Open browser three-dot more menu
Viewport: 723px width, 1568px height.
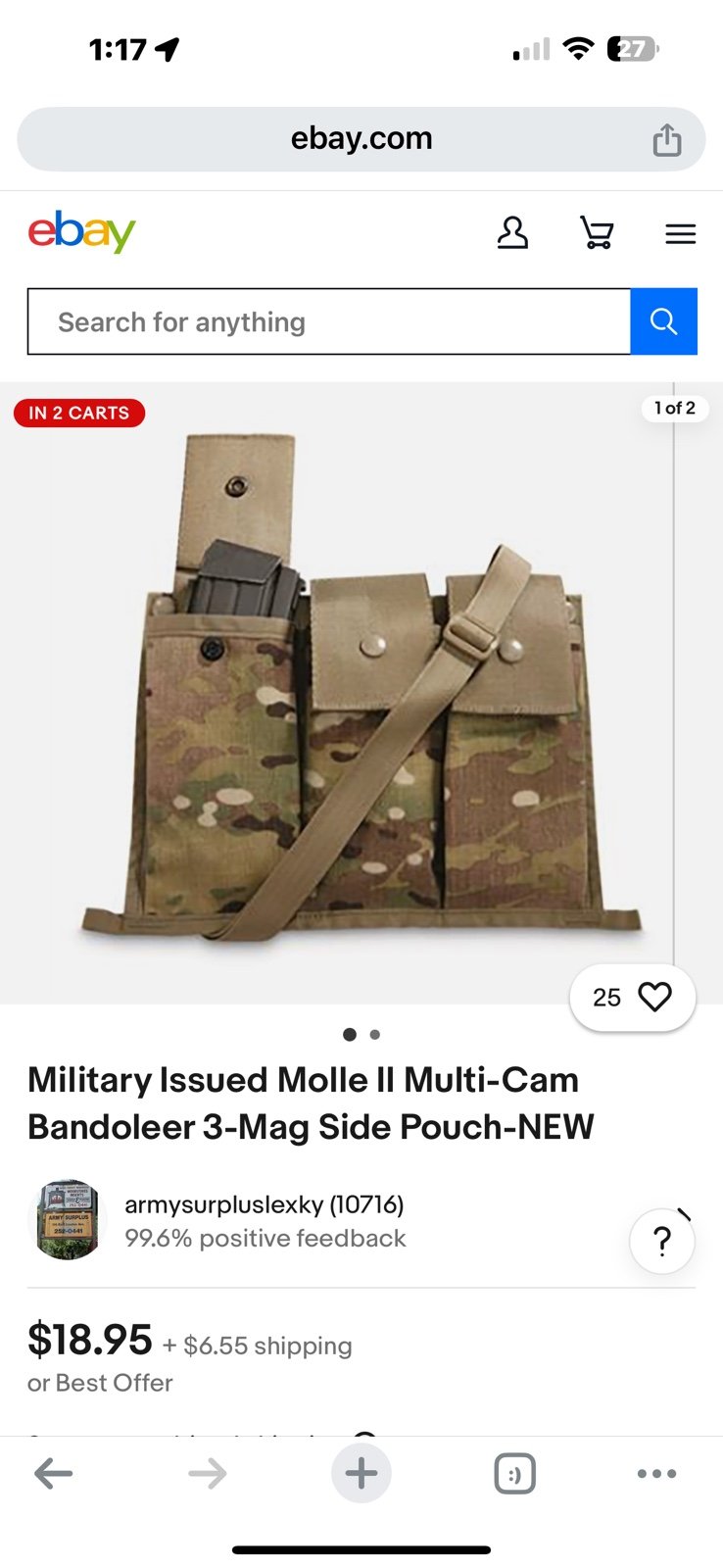(656, 1474)
